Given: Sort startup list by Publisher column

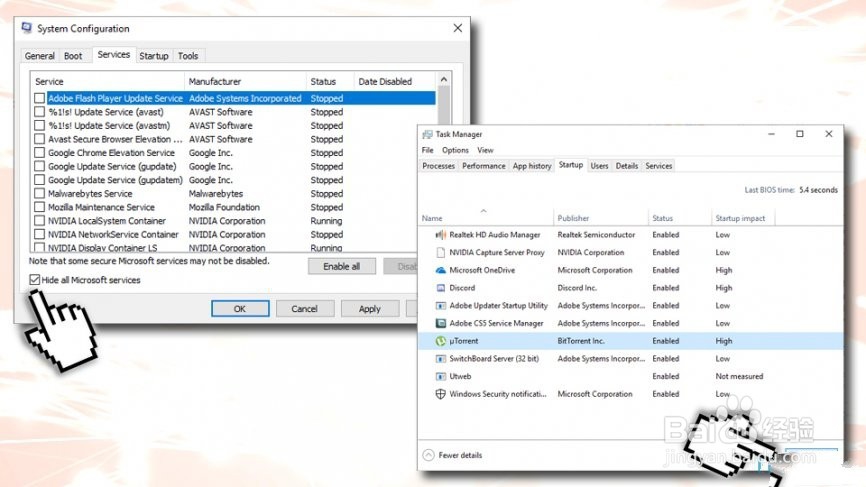Looking at the screenshot, I should tap(600, 218).
